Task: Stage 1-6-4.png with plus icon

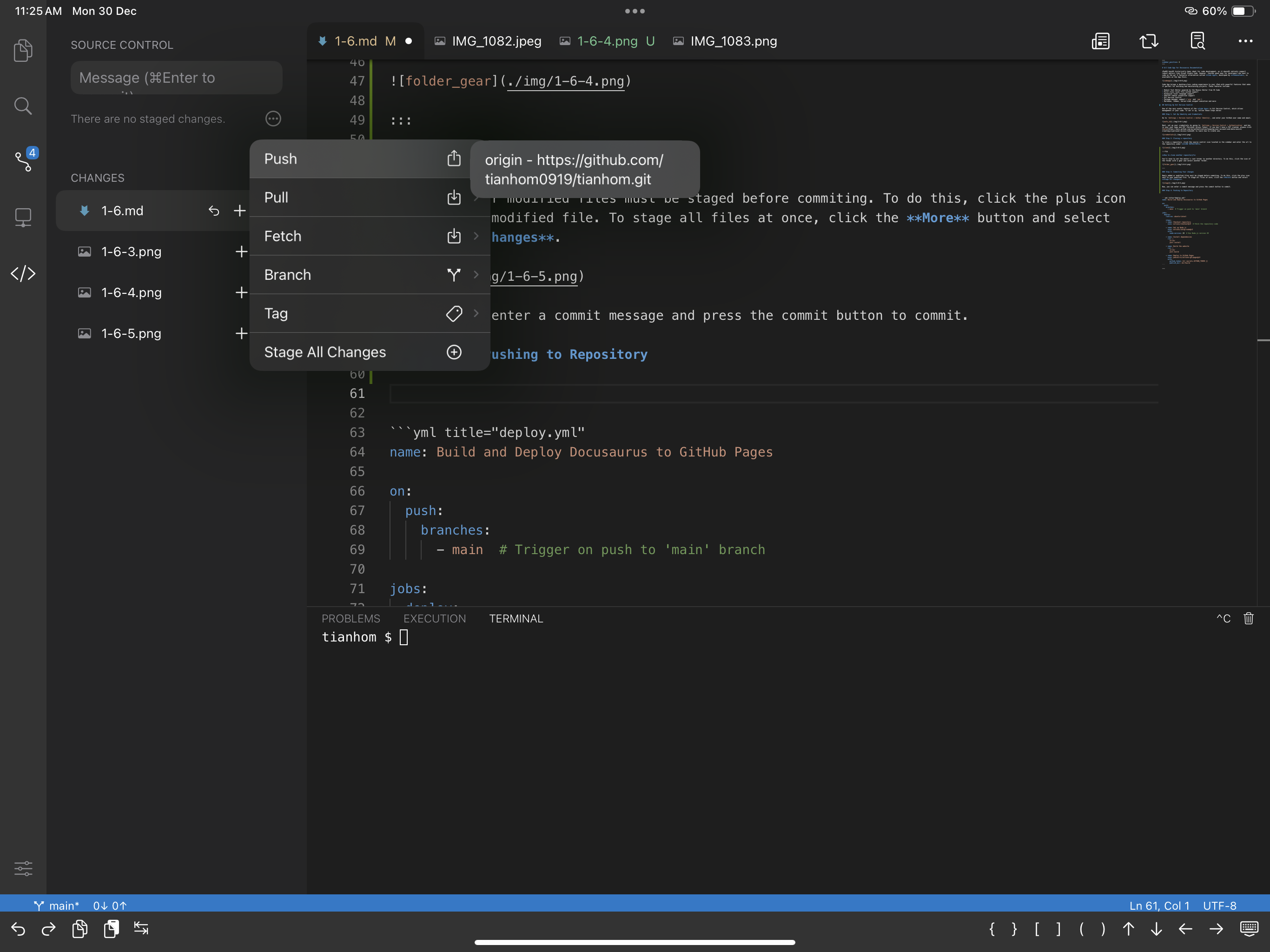Action: pyautogui.click(x=241, y=293)
